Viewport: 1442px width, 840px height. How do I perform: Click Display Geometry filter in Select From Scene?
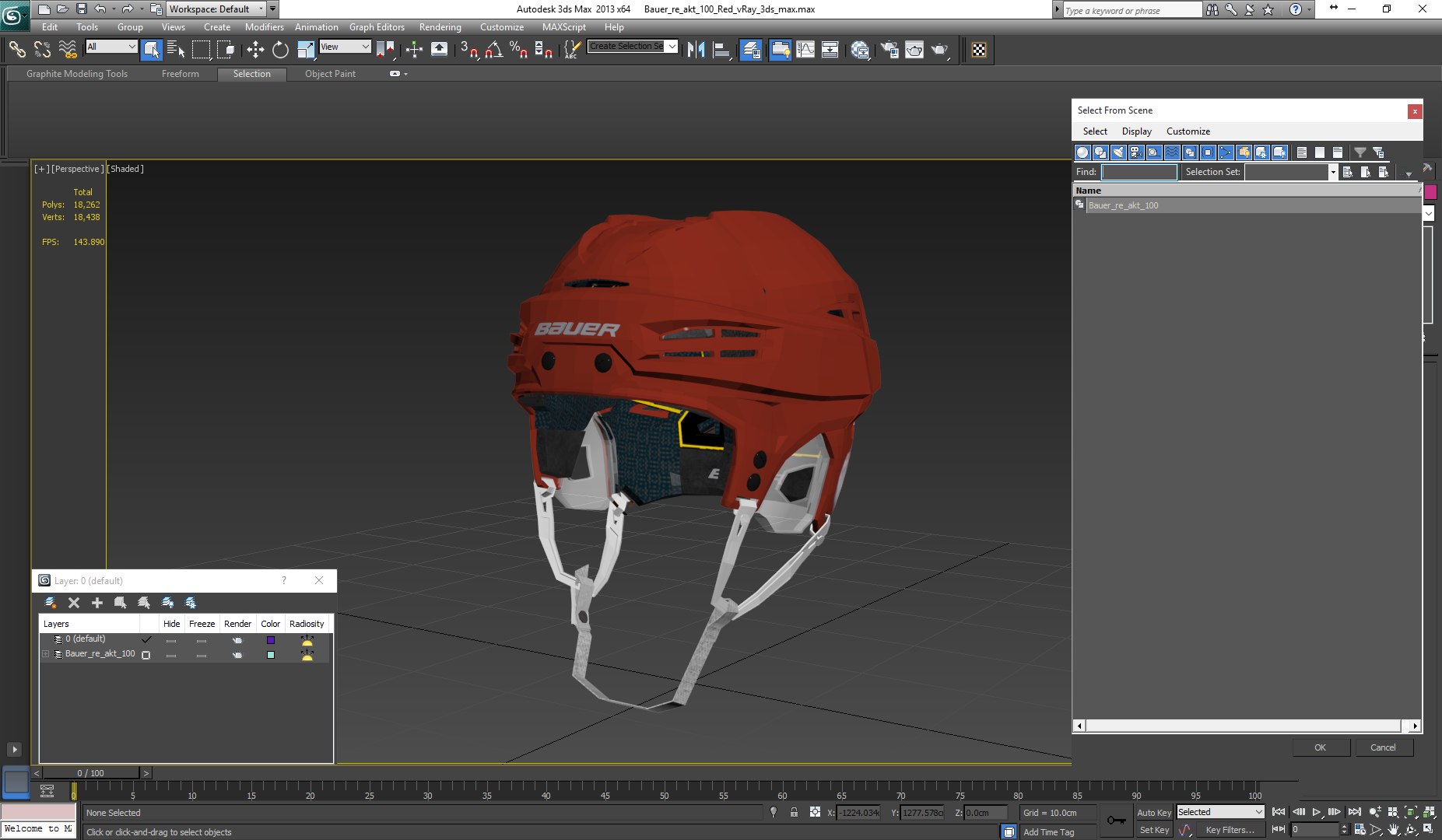(1082, 152)
